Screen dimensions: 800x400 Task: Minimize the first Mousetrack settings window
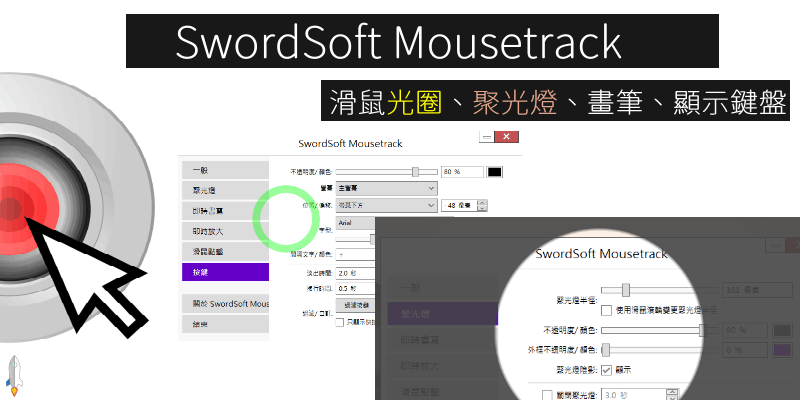486,136
